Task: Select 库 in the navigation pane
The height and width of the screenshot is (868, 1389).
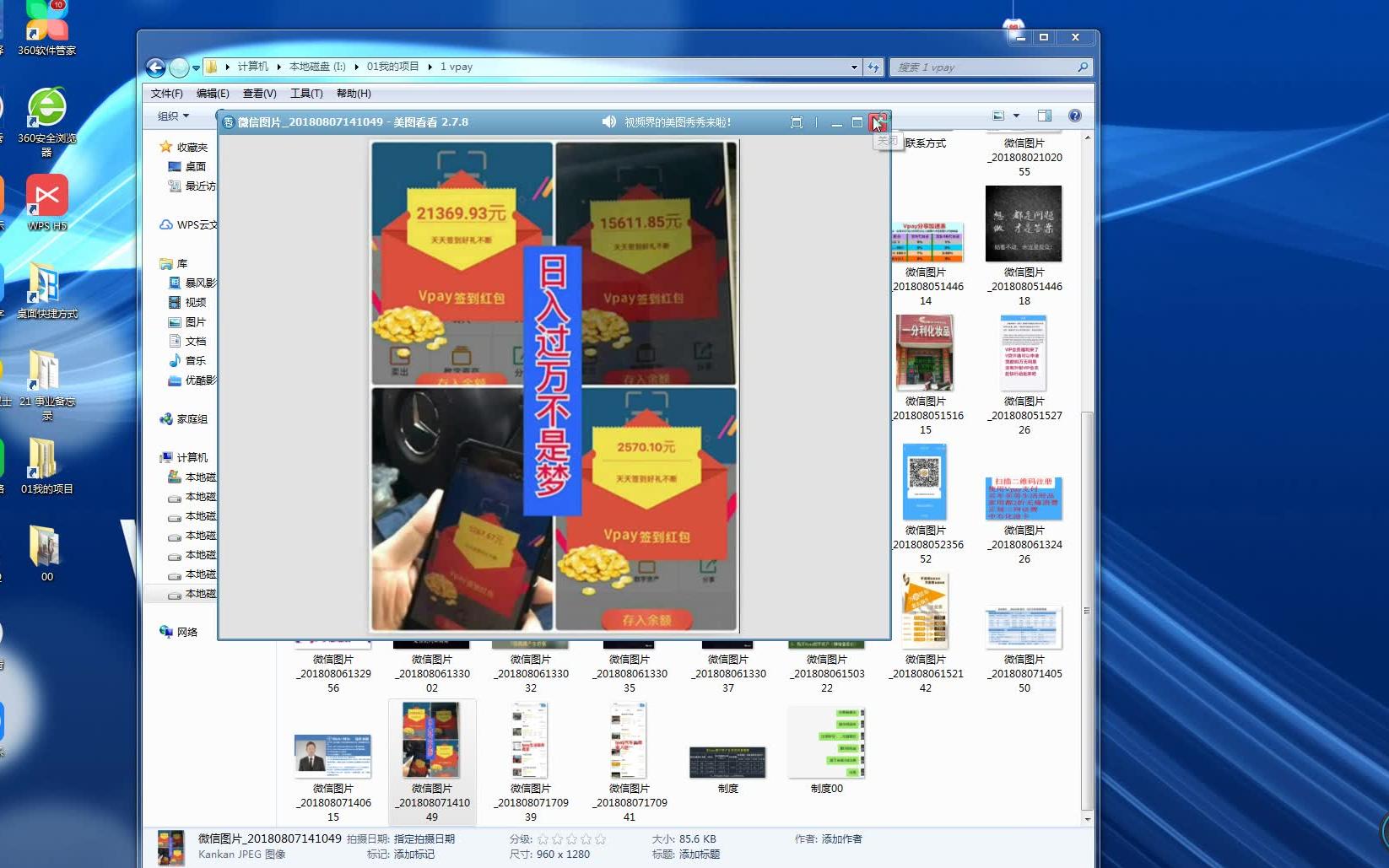Action: [x=174, y=264]
